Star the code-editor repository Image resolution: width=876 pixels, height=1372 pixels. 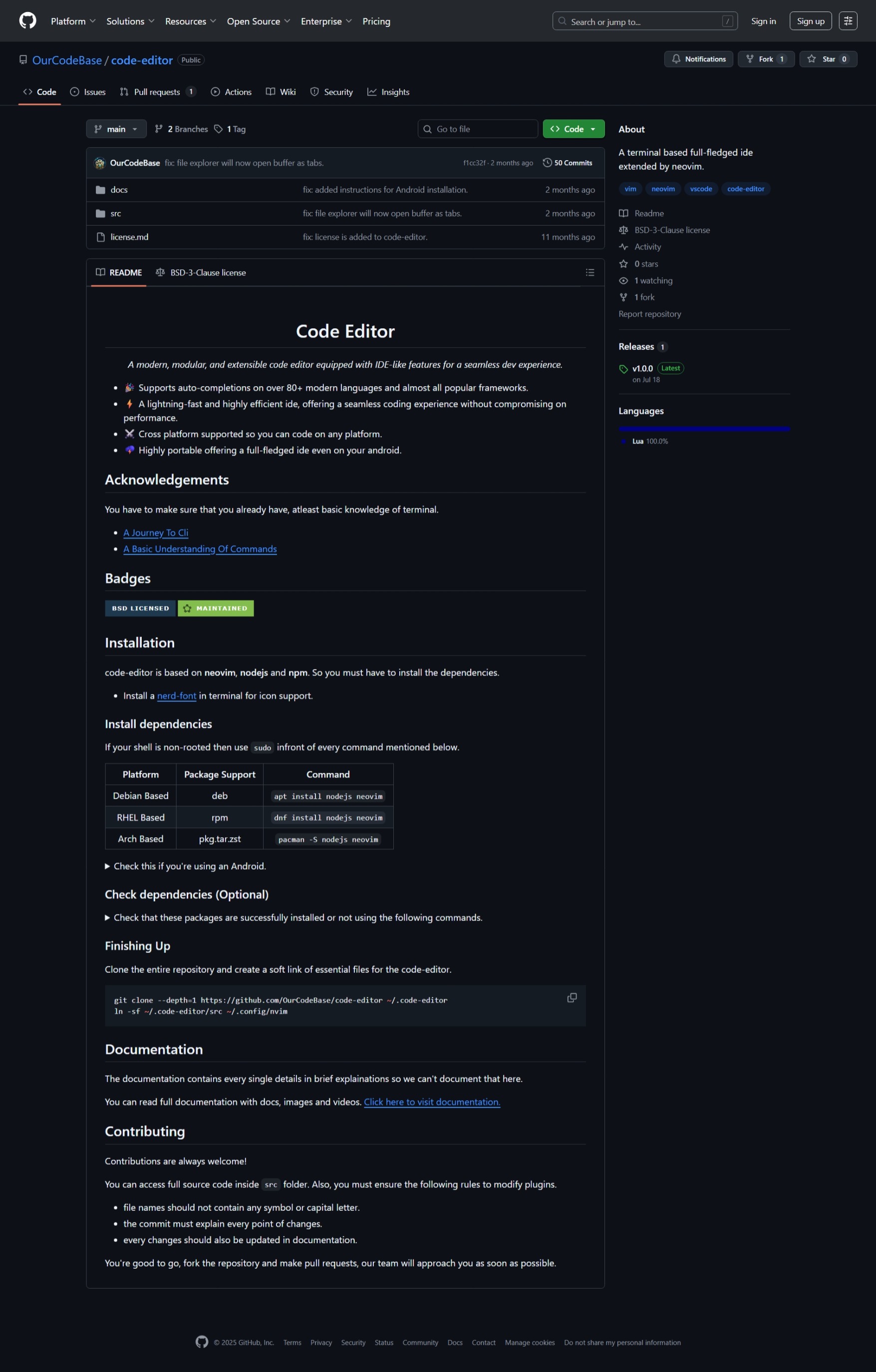click(828, 59)
